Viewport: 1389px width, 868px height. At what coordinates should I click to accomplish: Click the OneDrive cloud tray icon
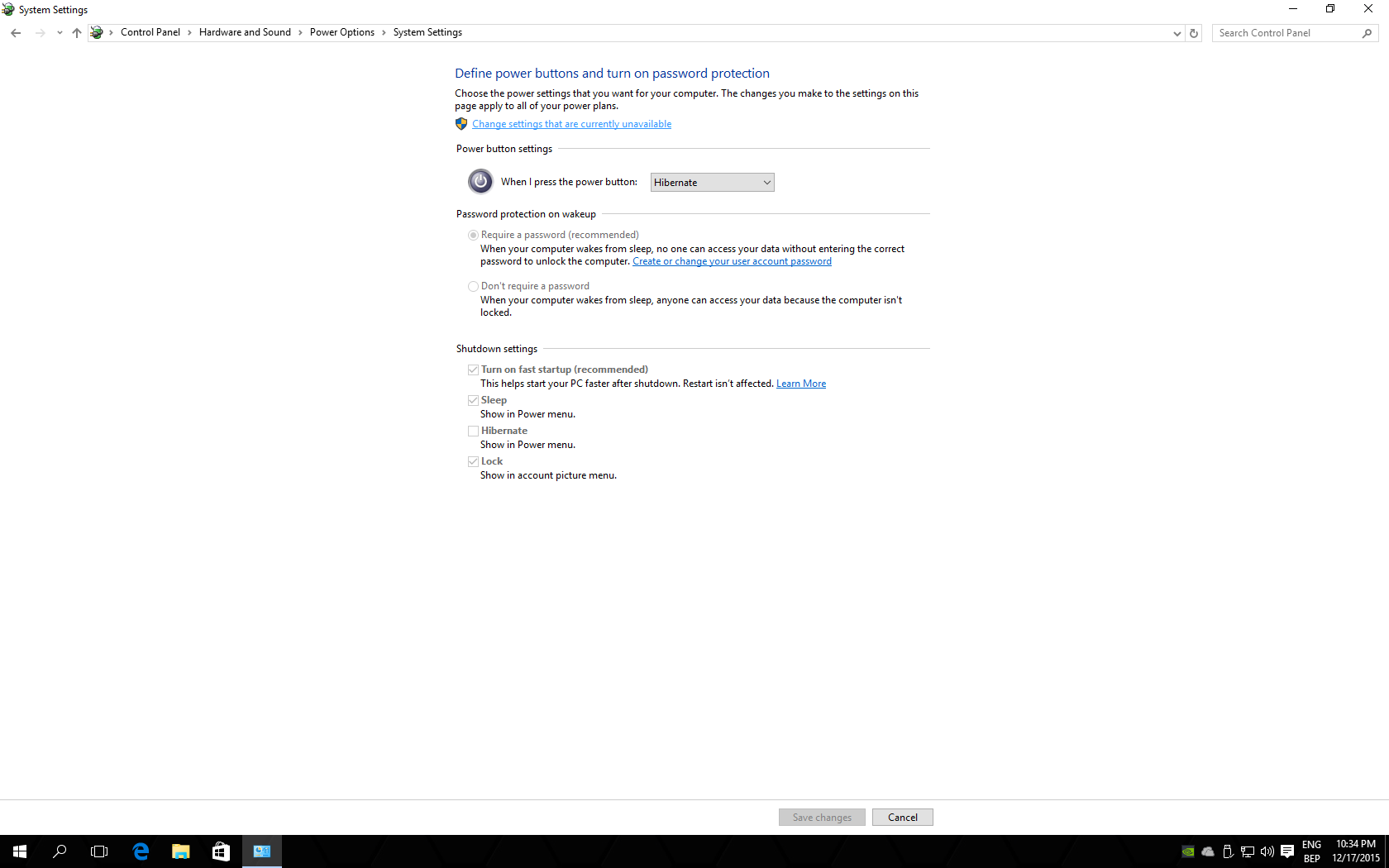click(1208, 851)
